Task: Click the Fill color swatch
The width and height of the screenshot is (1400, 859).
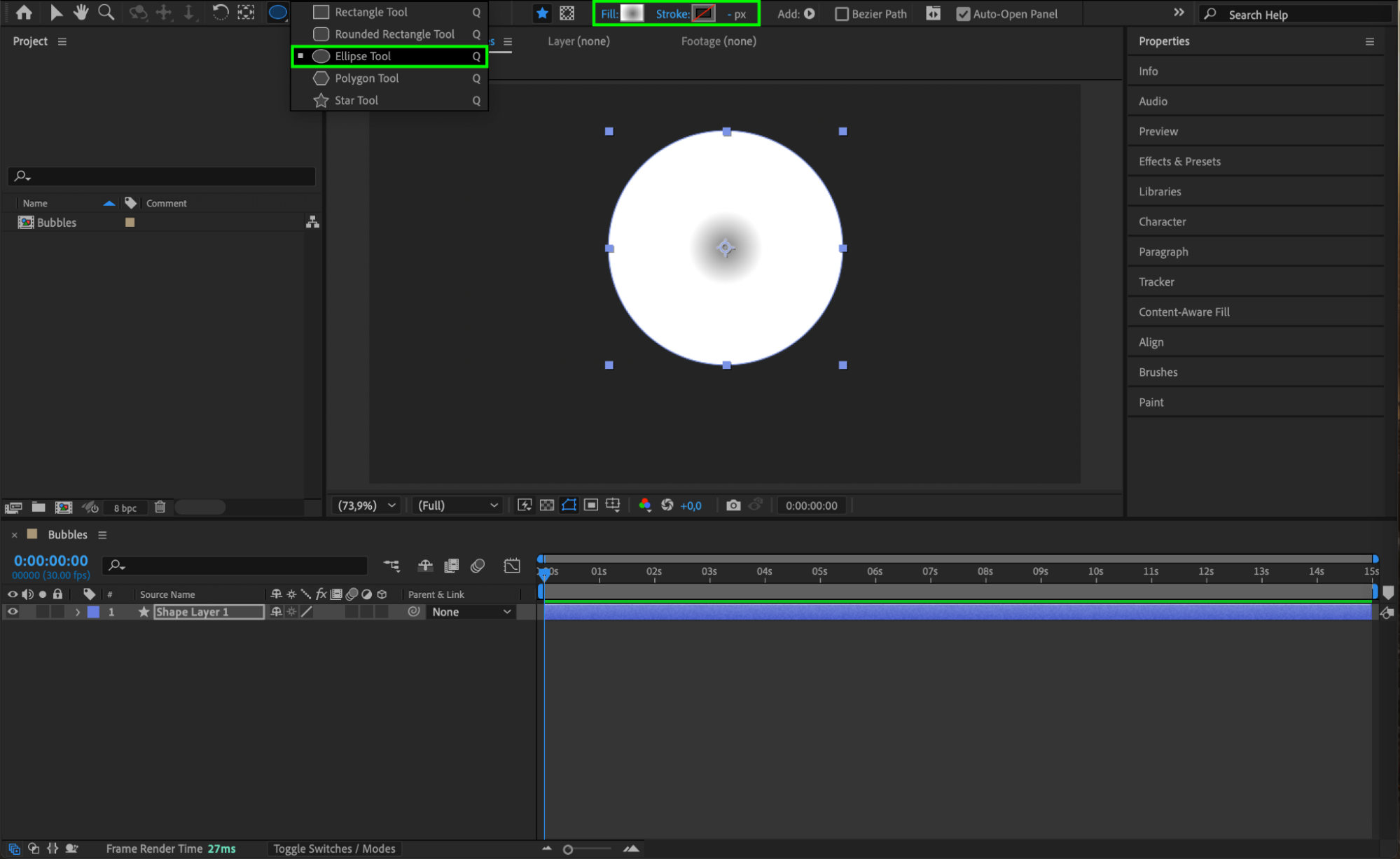Action: (x=632, y=13)
